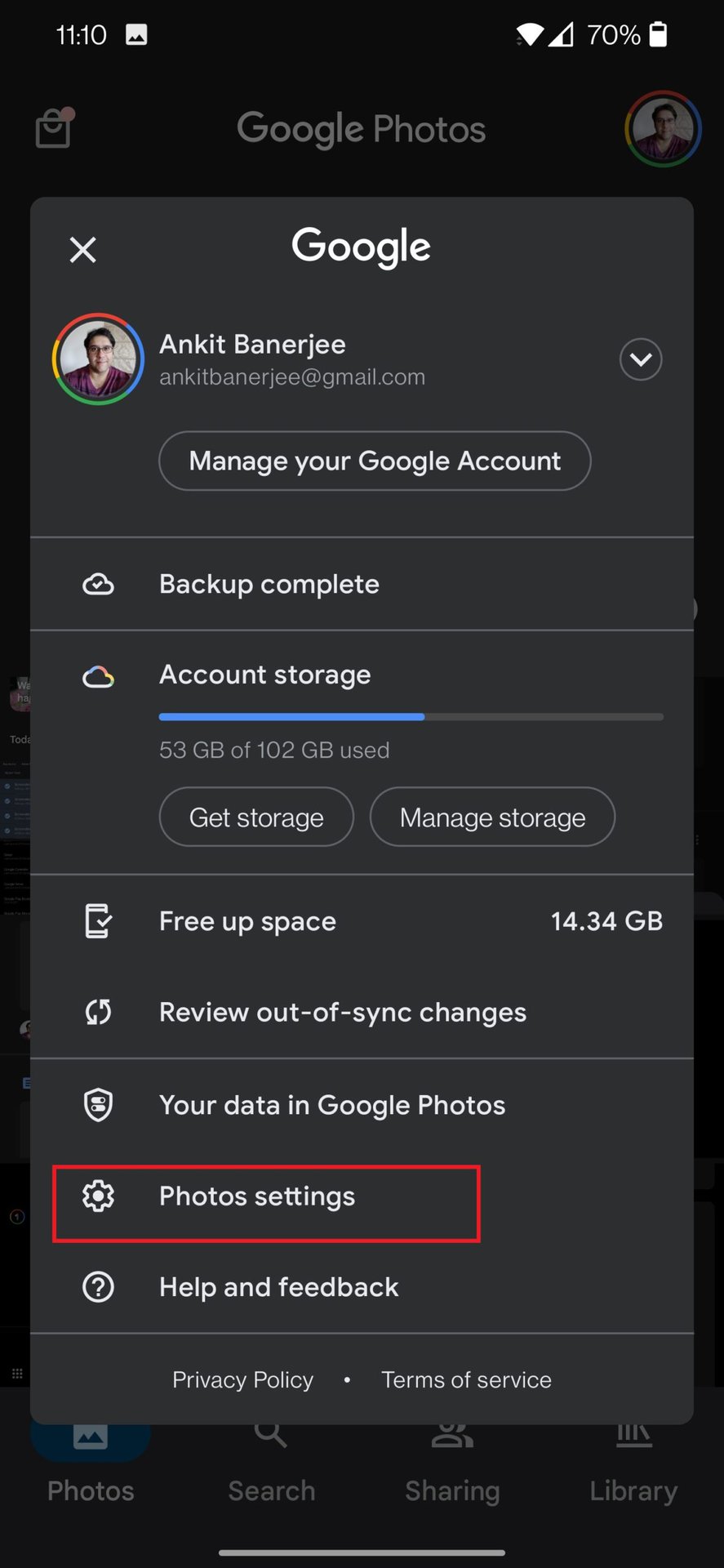Tap the out-of-sync changes sync icon

click(98, 1013)
